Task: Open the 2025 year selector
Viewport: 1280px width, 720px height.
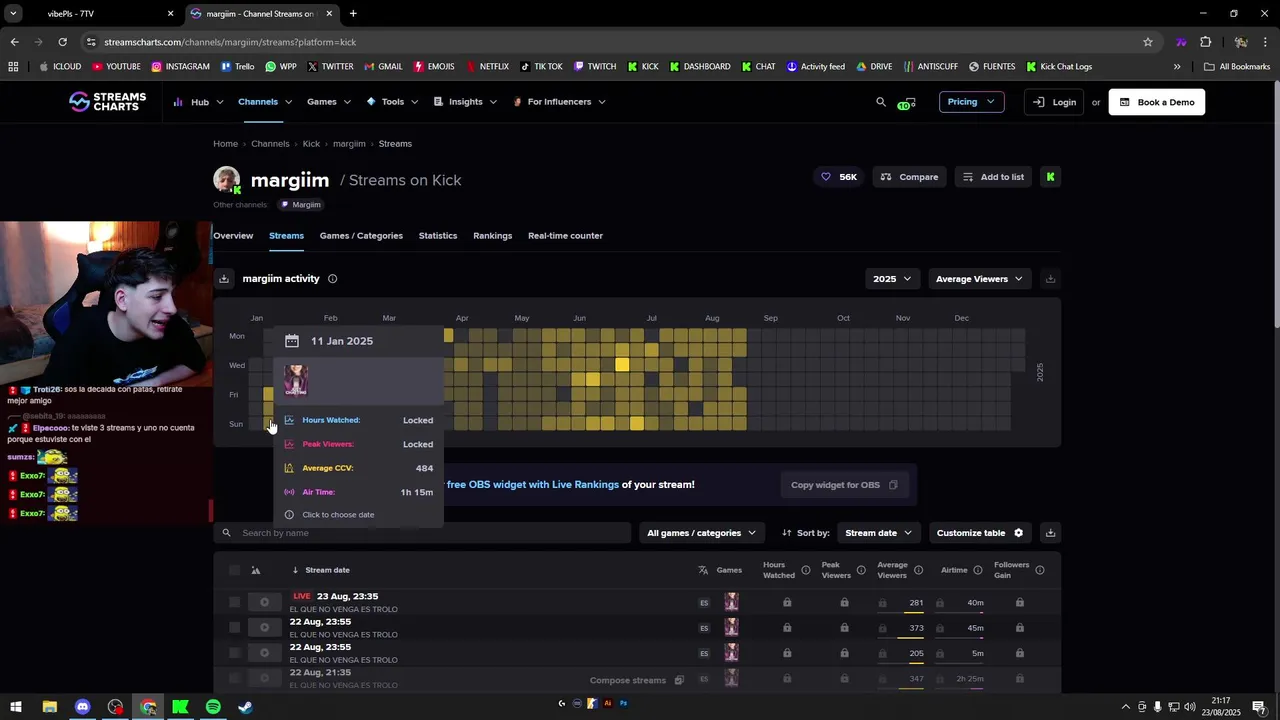Action: coord(892,279)
